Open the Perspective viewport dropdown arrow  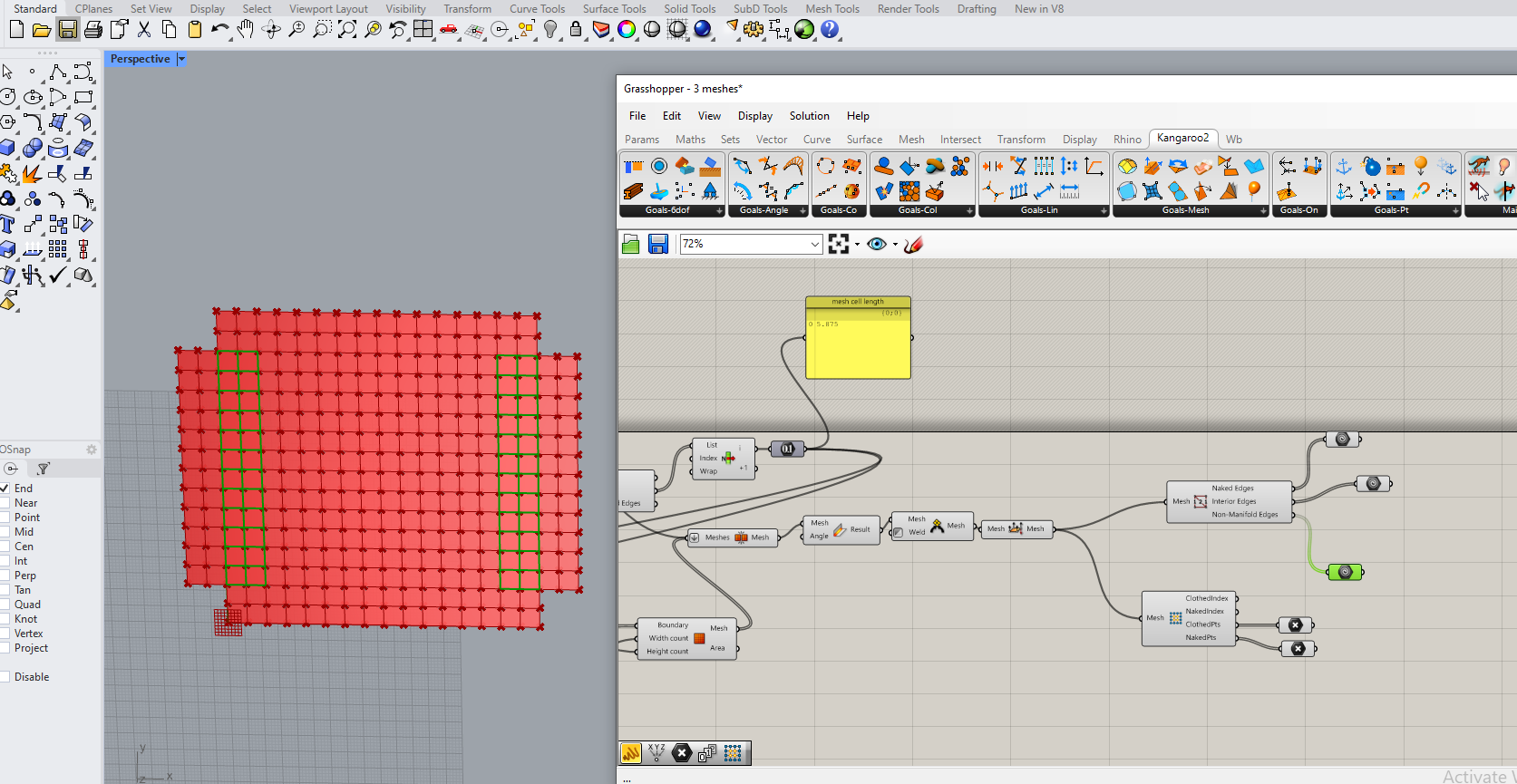tap(181, 59)
